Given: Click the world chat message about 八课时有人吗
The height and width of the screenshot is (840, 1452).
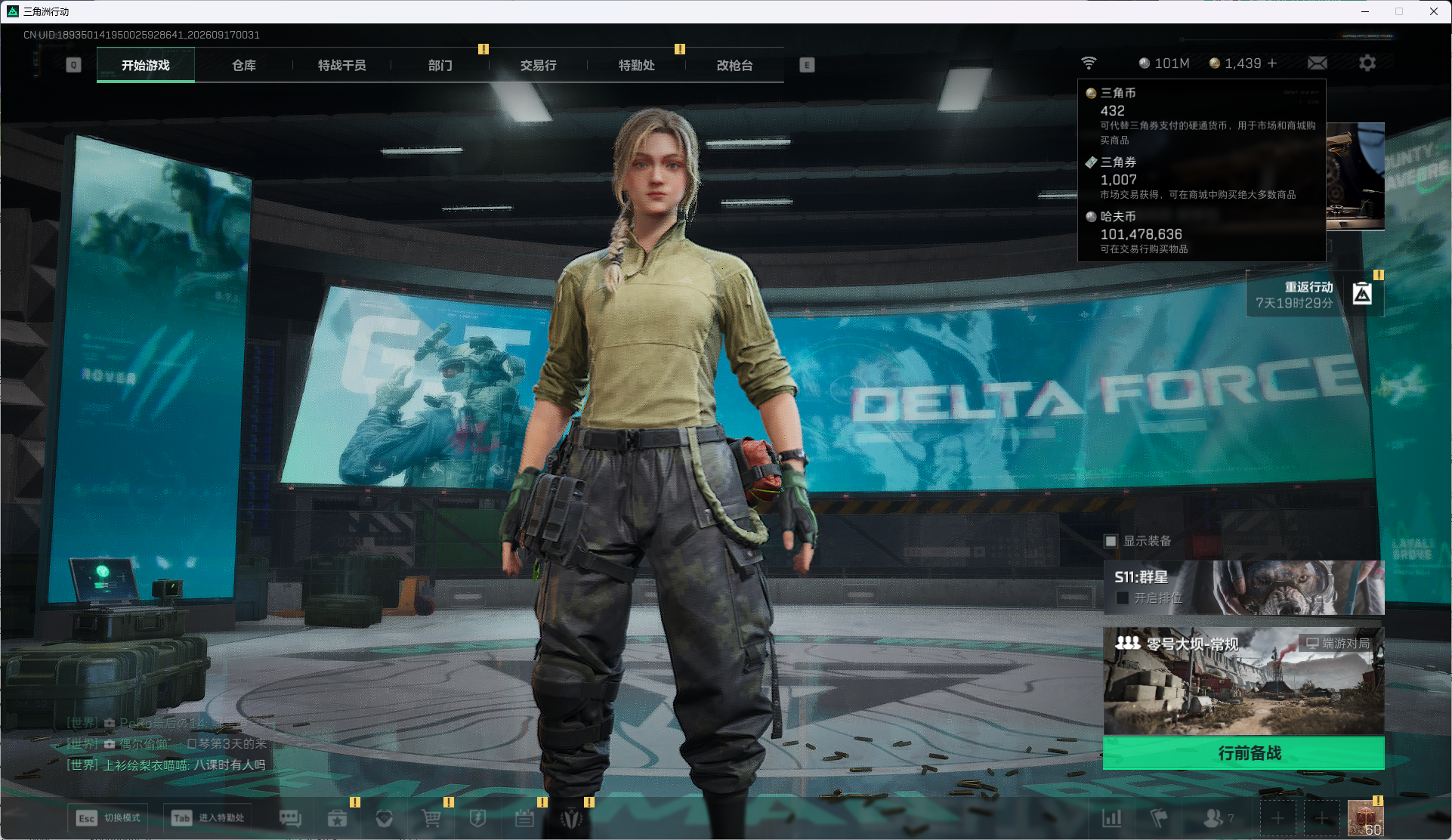Looking at the screenshot, I should pyautogui.click(x=166, y=765).
